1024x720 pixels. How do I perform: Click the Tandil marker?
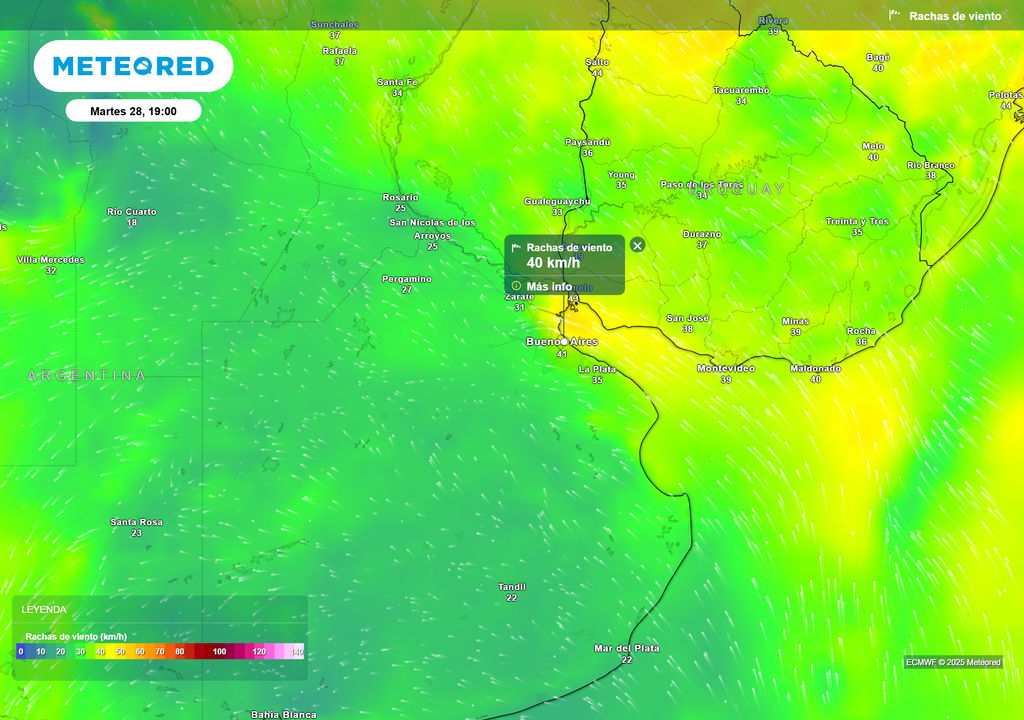pos(510,586)
